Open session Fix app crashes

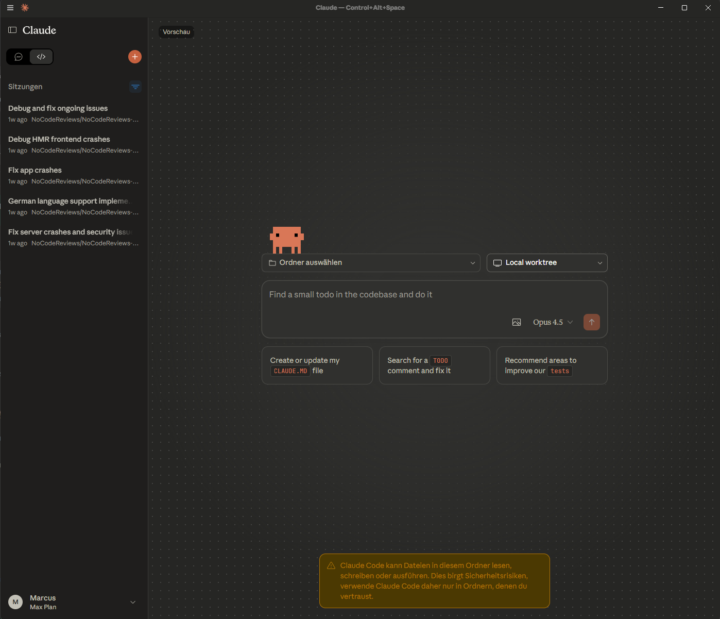73,175
